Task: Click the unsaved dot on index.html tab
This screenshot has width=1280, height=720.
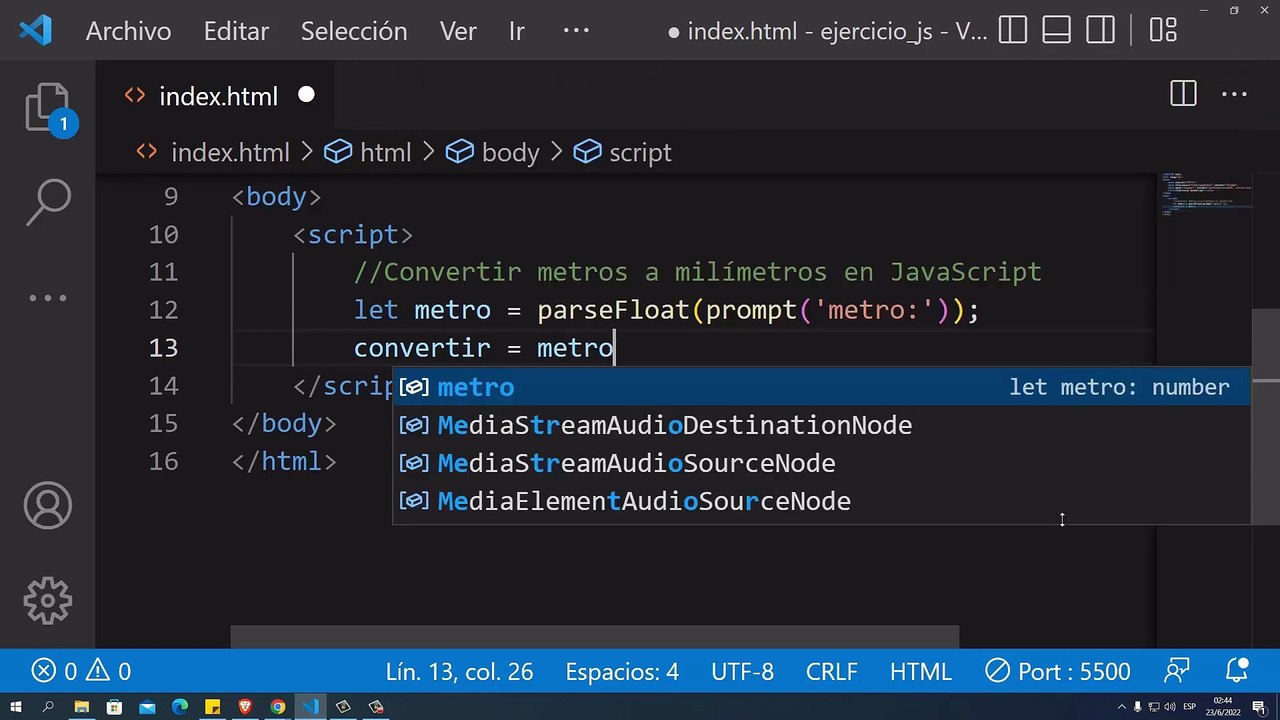Action: click(x=306, y=95)
